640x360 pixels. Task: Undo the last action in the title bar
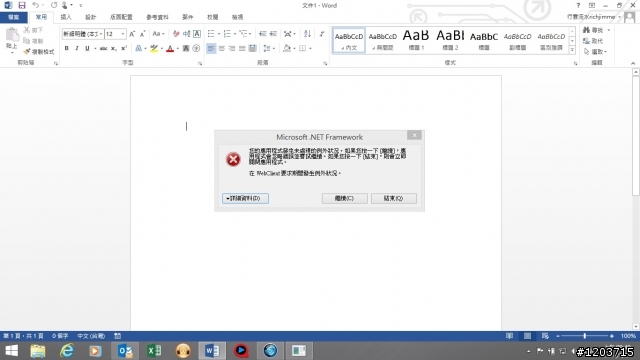point(36,5)
